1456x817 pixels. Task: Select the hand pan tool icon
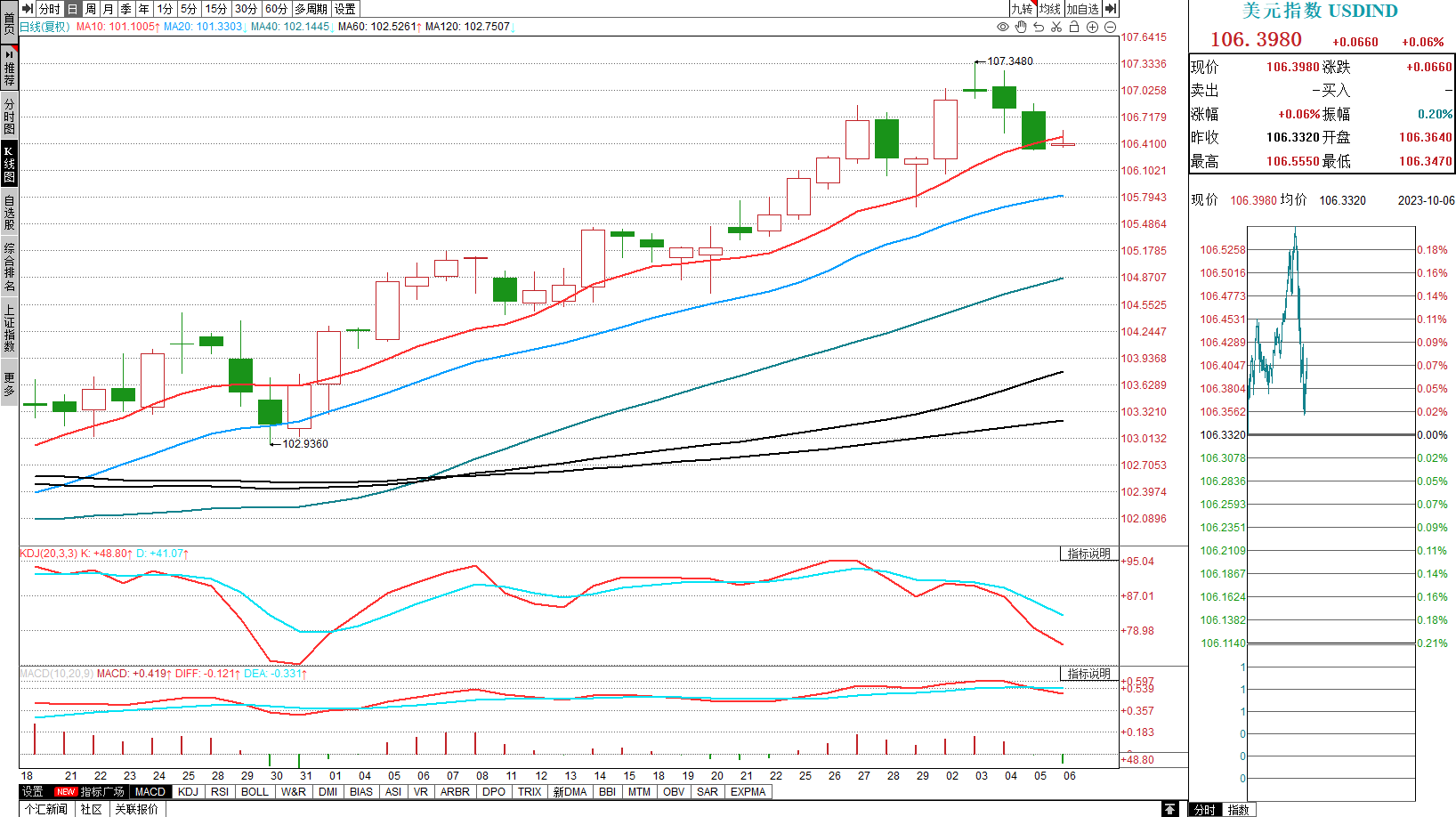1021,27
